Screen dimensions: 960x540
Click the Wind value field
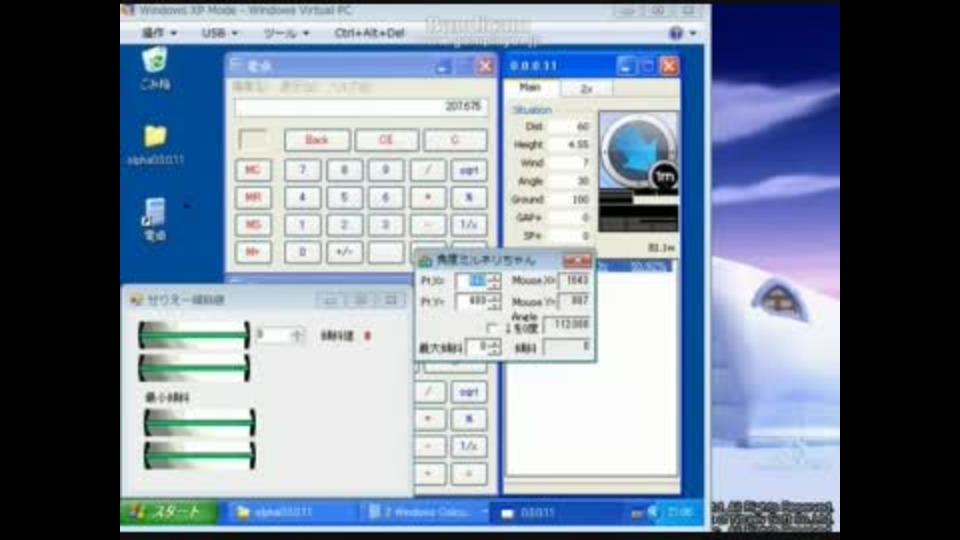click(570, 163)
